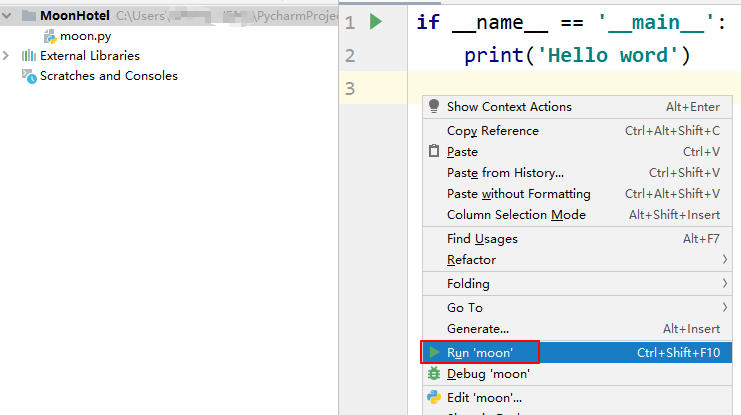Select moon.py in the project tree

85,36
